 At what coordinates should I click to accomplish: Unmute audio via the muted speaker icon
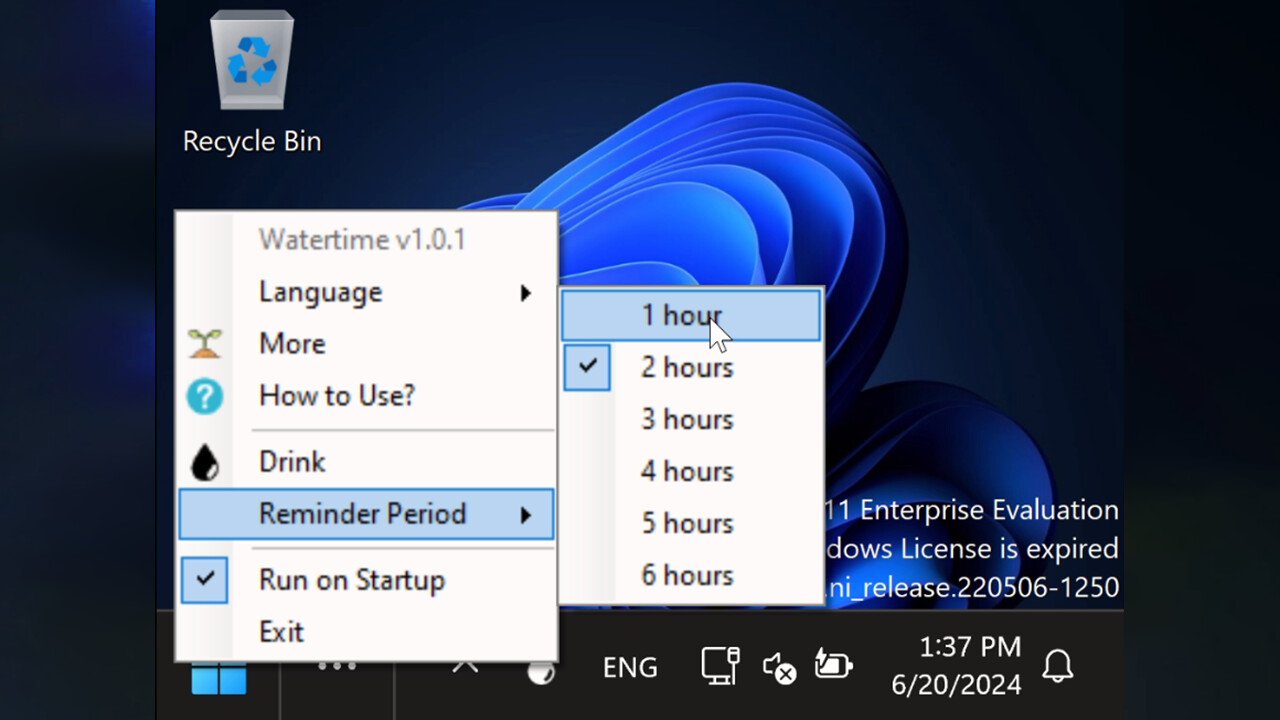pyautogui.click(x=778, y=668)
